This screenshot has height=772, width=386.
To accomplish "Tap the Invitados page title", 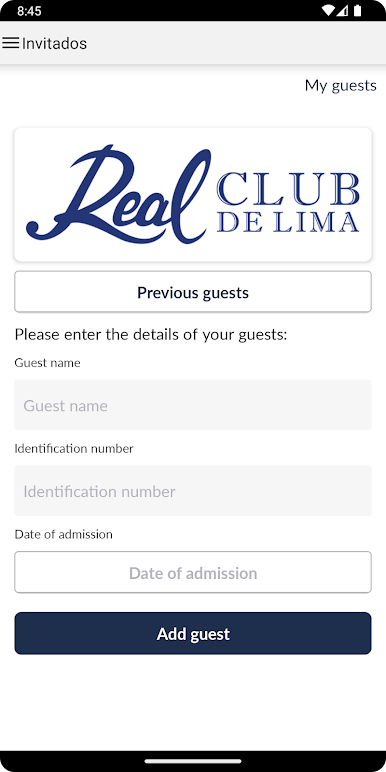I will tap(54, 43).
